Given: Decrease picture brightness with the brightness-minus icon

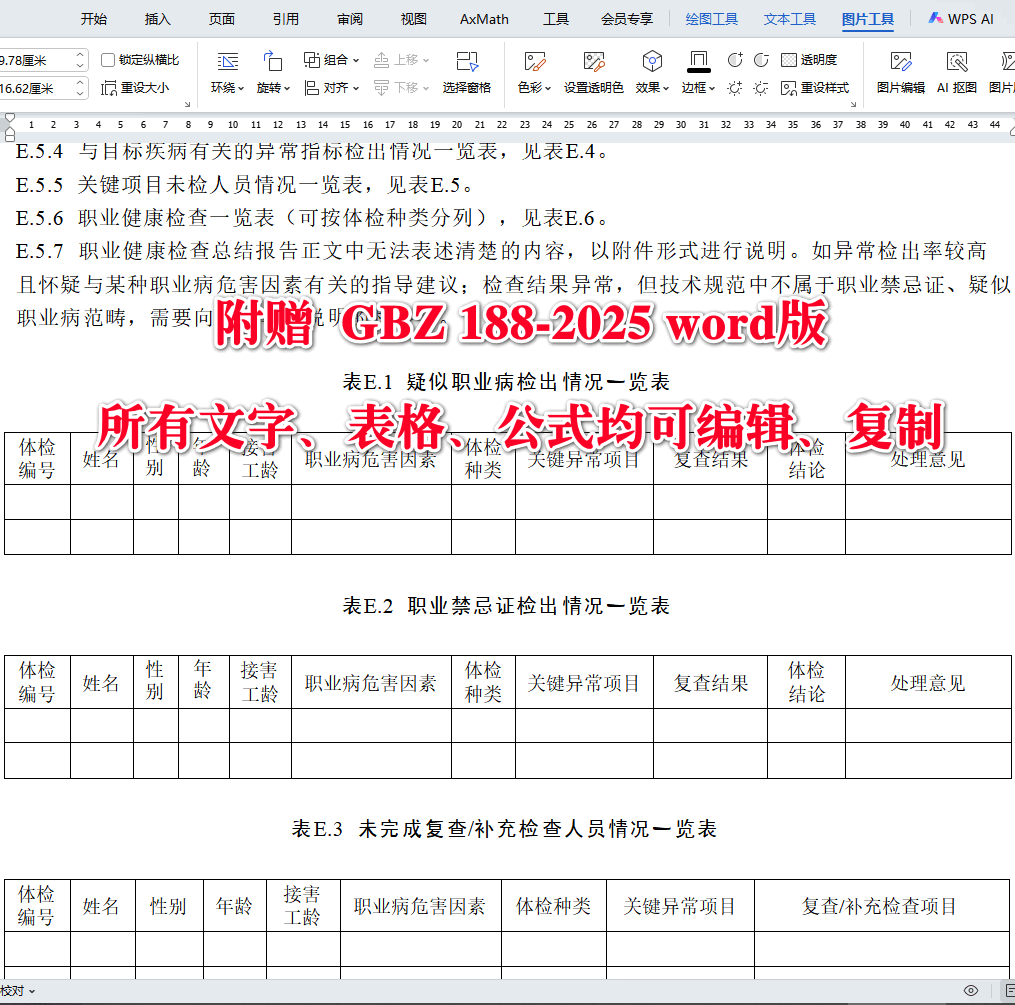Looking at the screenshot, I should (762, 88).
